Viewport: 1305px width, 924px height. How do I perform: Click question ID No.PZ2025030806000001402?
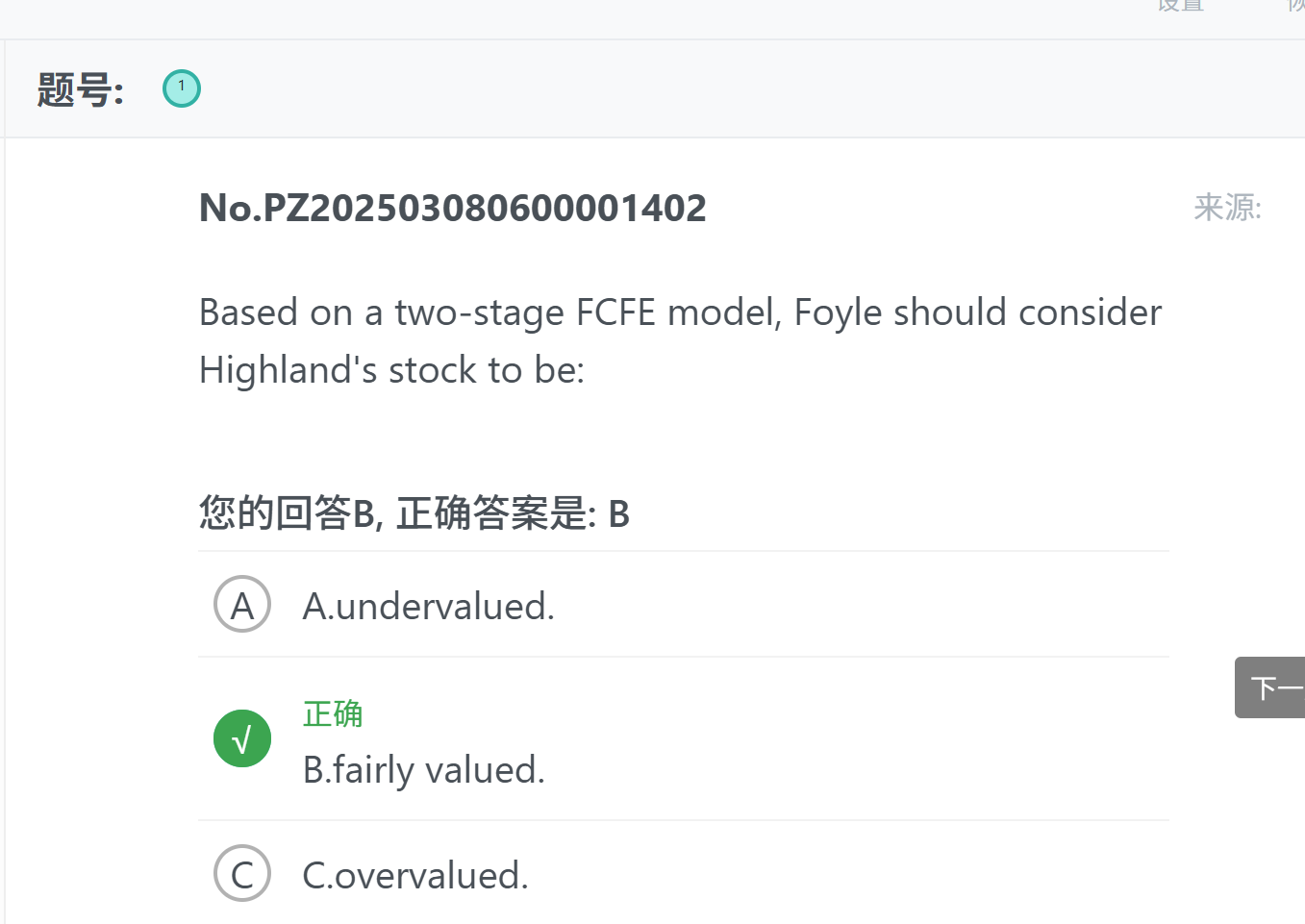pos(453,208)
